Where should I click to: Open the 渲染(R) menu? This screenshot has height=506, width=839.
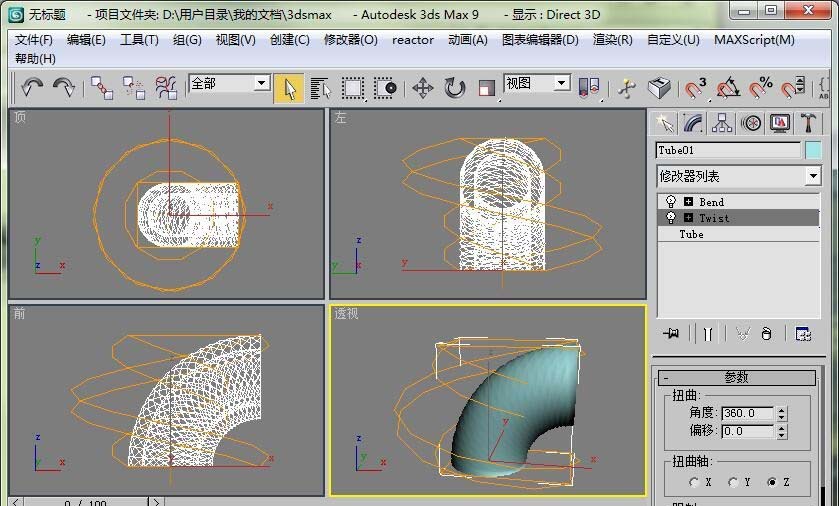click(x=613, y=40)
